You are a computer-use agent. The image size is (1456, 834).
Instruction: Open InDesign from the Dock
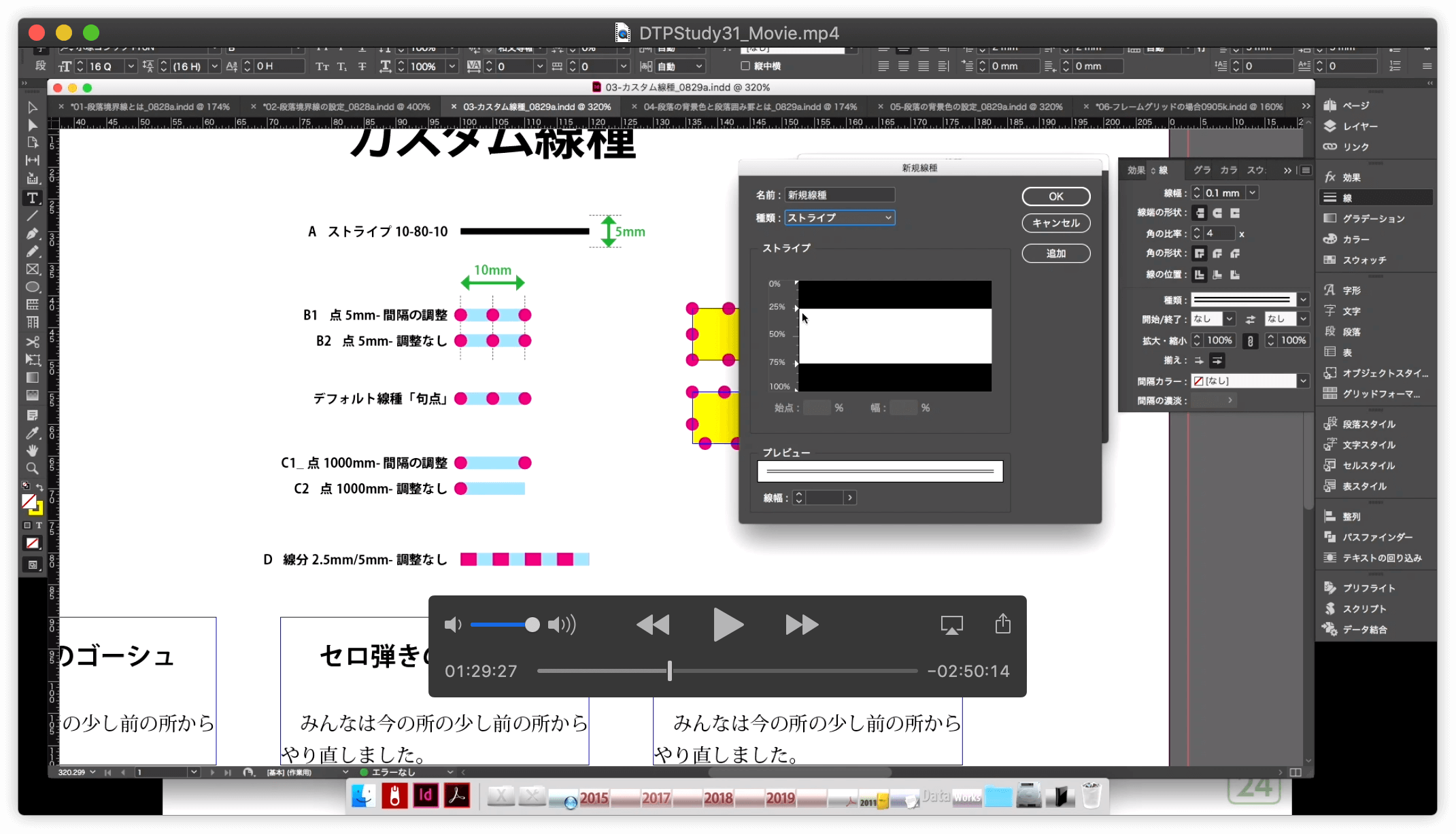point(426,795)
